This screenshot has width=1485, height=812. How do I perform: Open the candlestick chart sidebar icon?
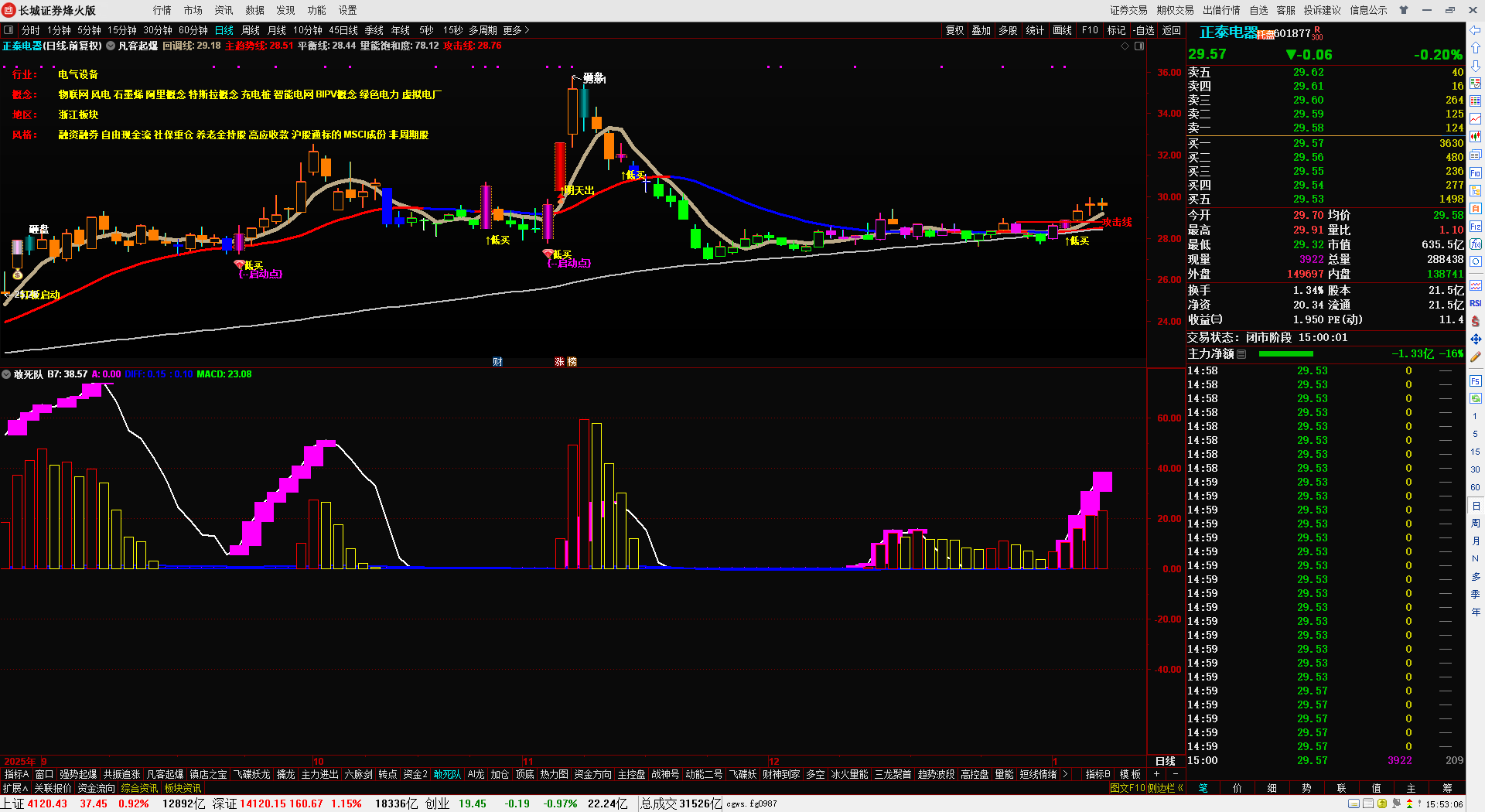tap(1475, 137)
